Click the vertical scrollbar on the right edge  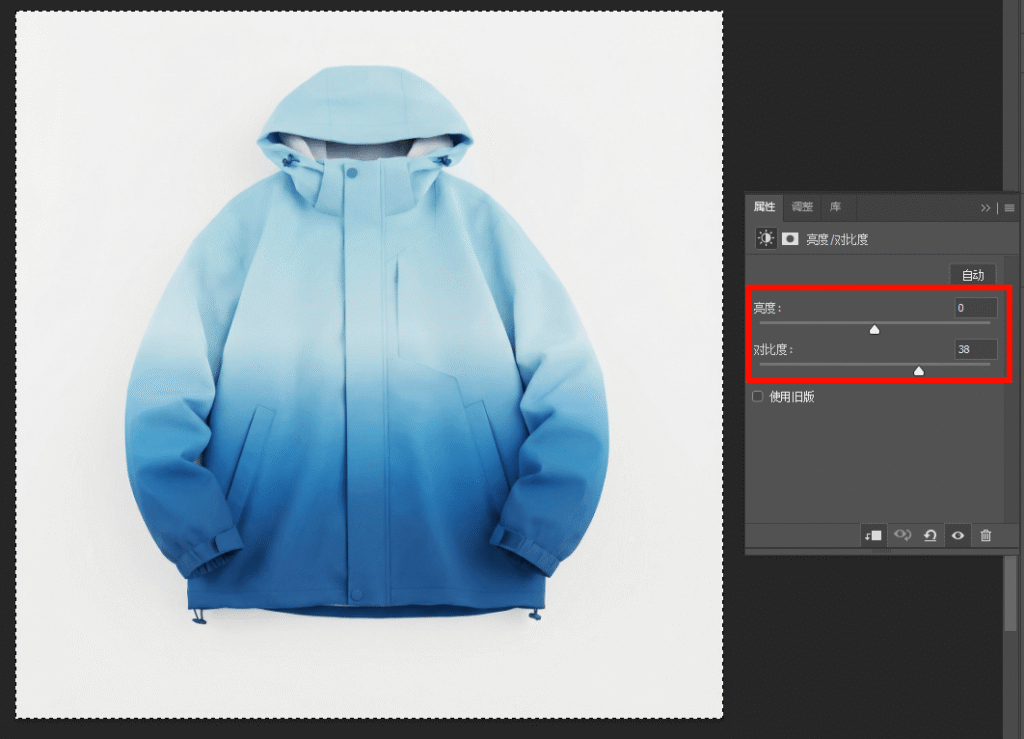coord(1013,595)
